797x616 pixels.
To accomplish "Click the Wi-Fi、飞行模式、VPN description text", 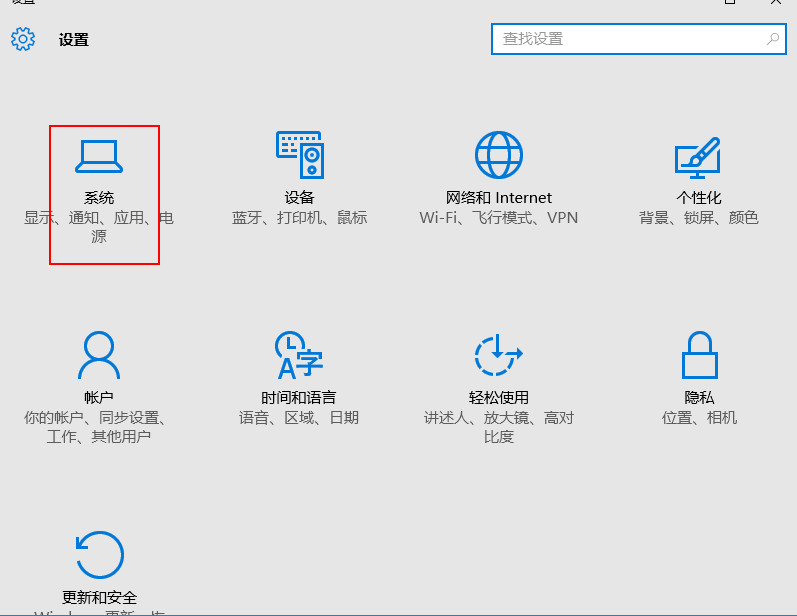I will point(499,218).
